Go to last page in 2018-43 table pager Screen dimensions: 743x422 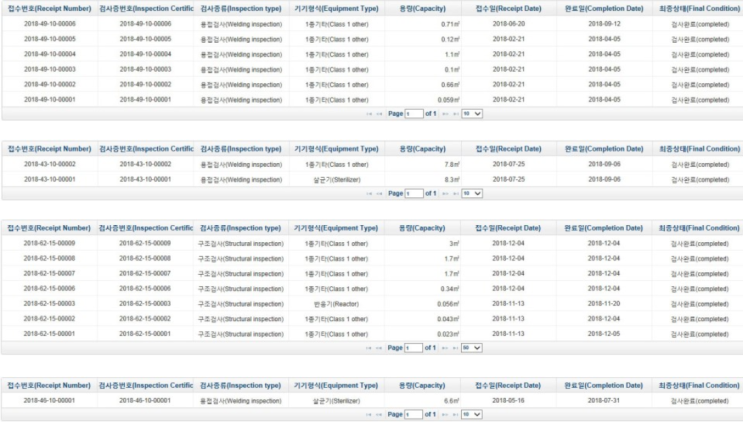(x=455, y=194)
